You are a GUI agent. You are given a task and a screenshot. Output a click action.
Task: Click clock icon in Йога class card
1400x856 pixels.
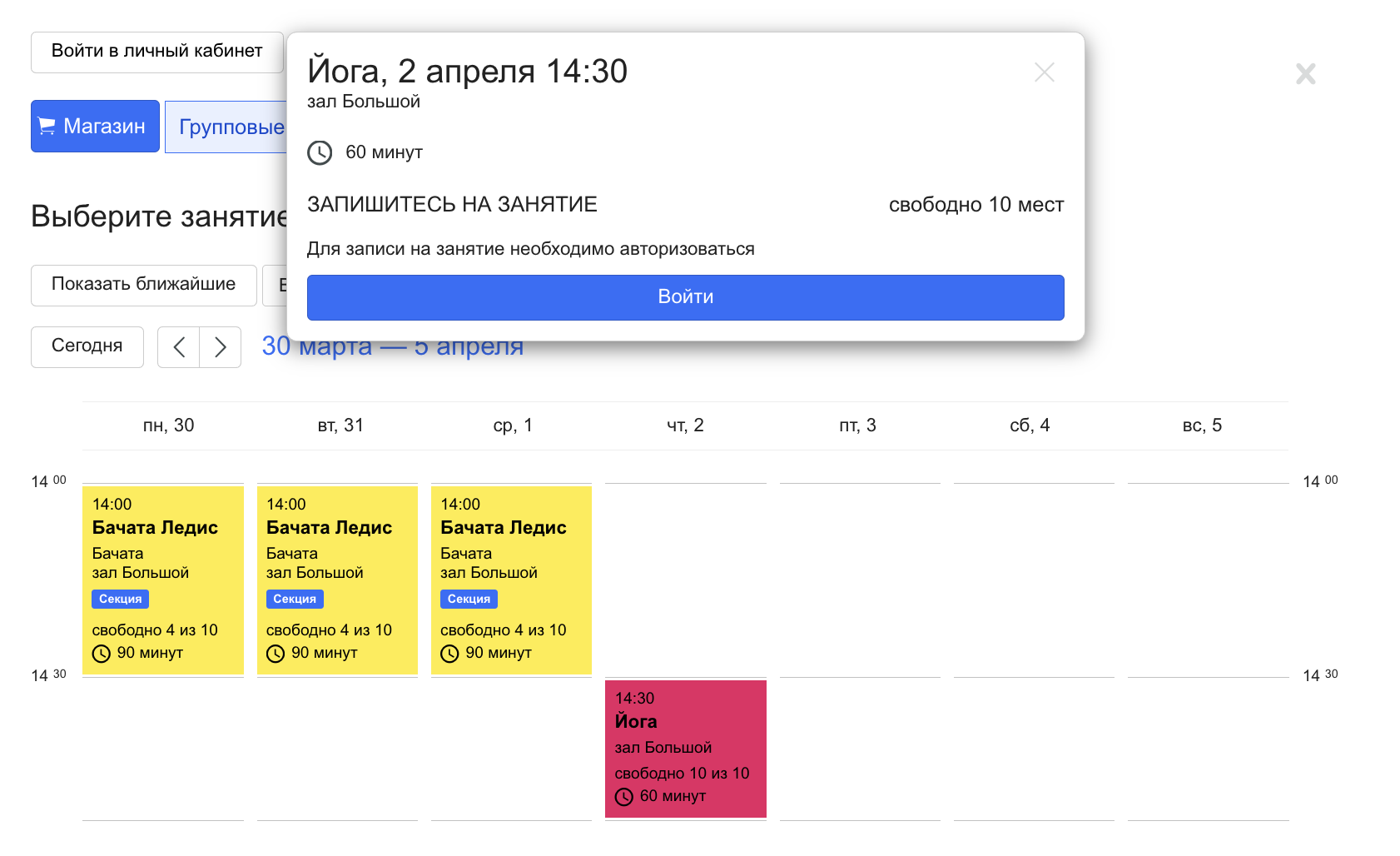pyautogui.click(x=624, y=797)
